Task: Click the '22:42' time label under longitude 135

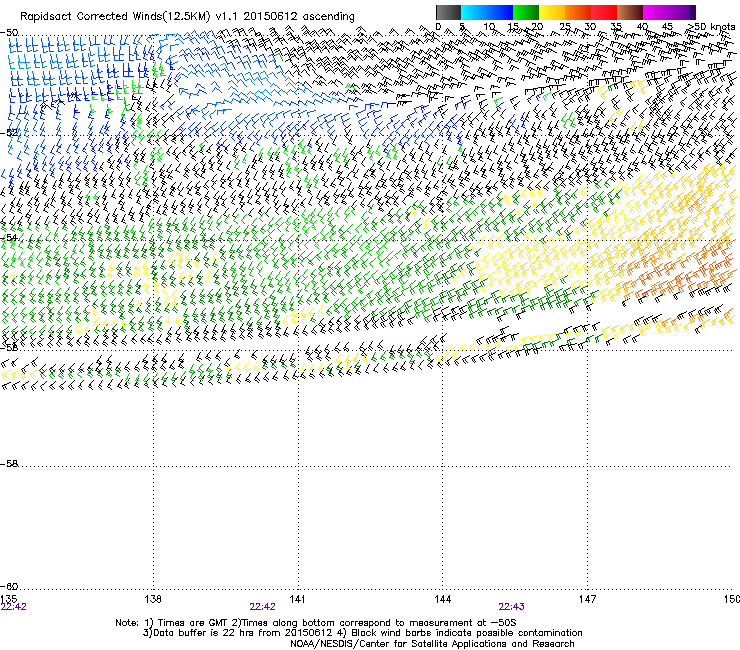Action: pyautogui.click(x=14, y=607)
